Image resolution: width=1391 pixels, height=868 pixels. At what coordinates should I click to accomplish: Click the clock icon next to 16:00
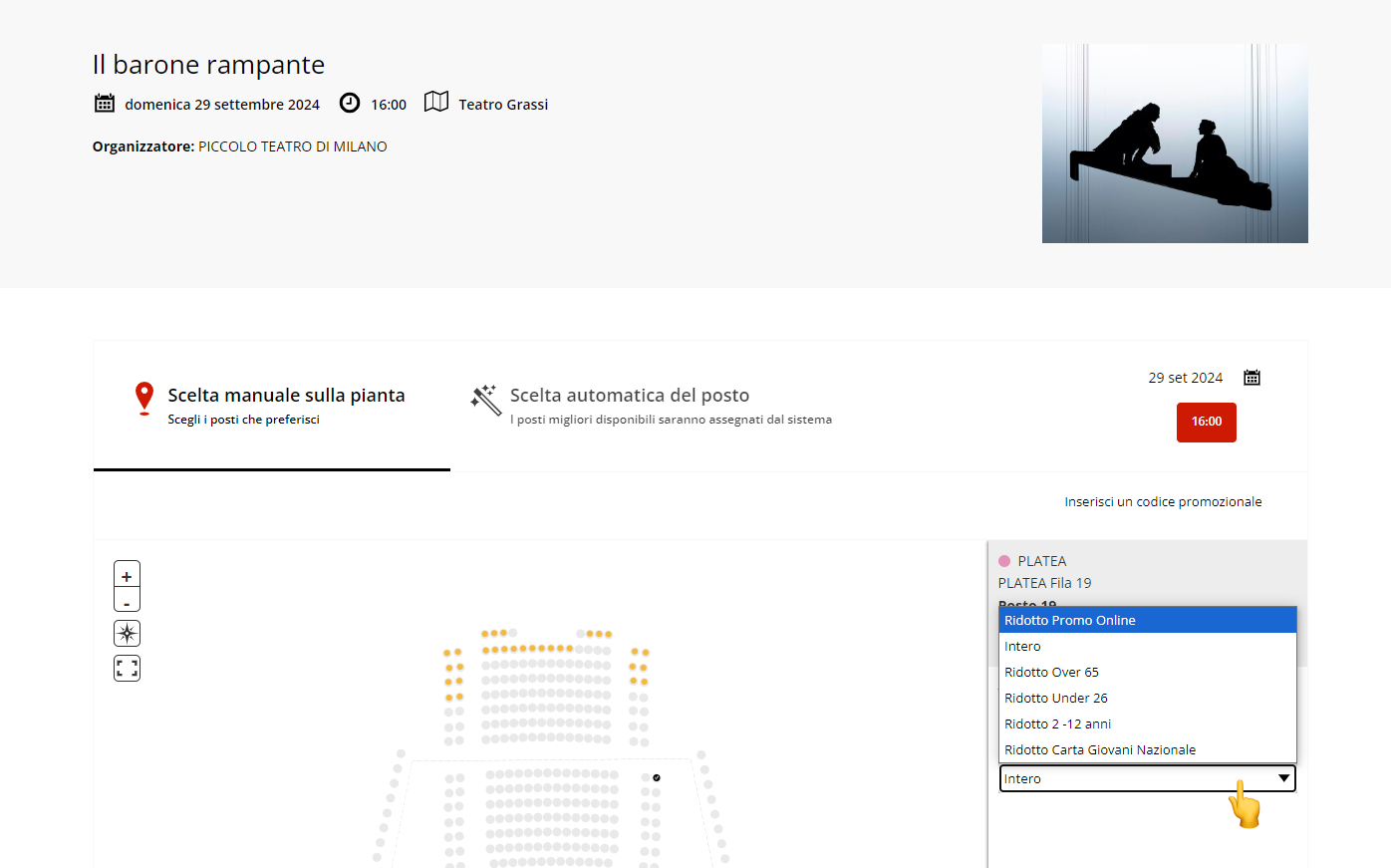click(350, 103)
